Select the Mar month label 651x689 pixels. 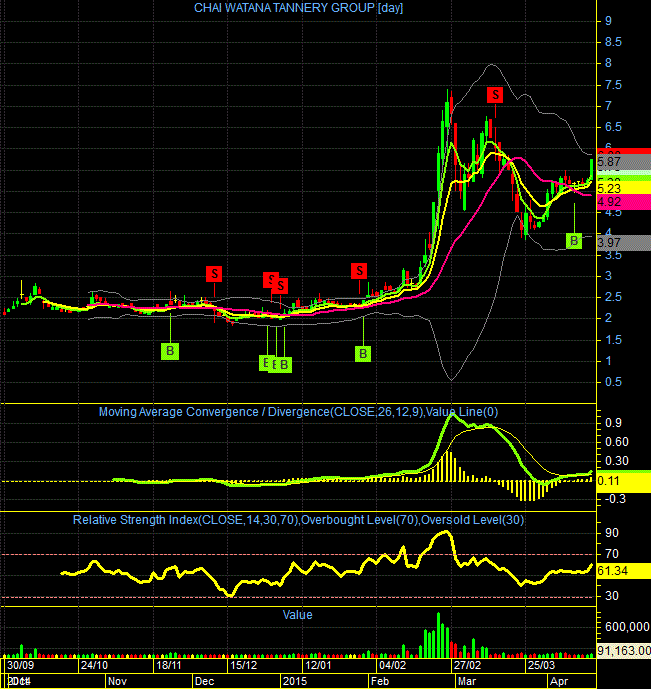pyautogui.click(x=467, y=682)
